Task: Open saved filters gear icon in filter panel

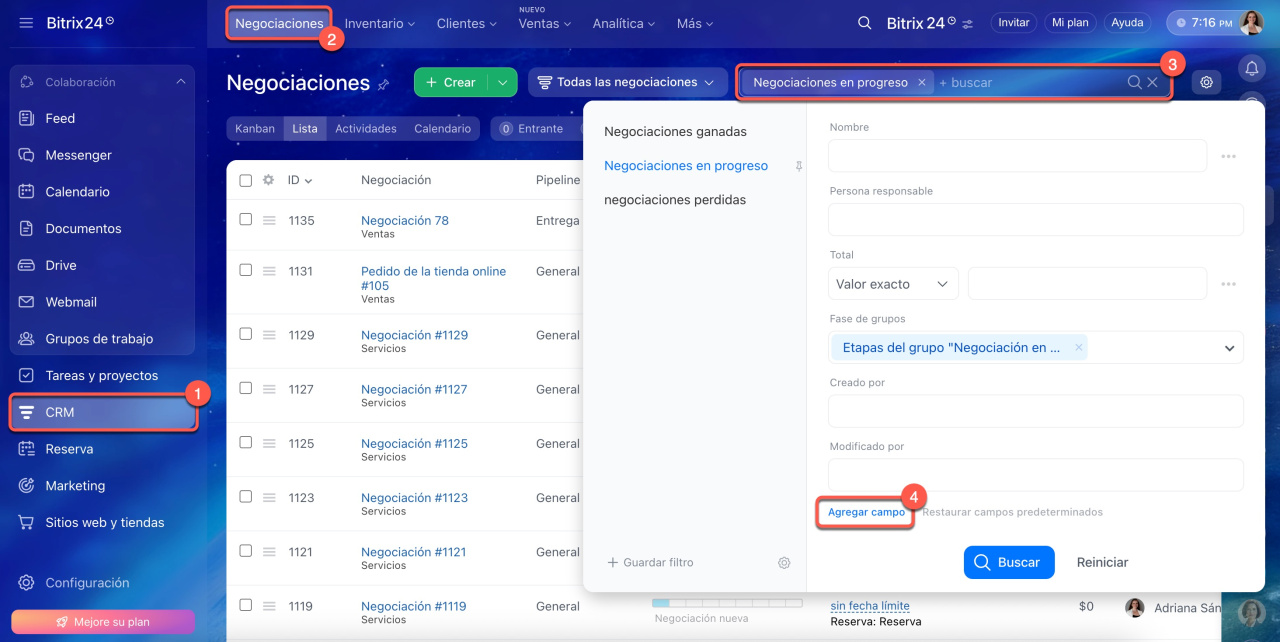Action: click(784, 563)
